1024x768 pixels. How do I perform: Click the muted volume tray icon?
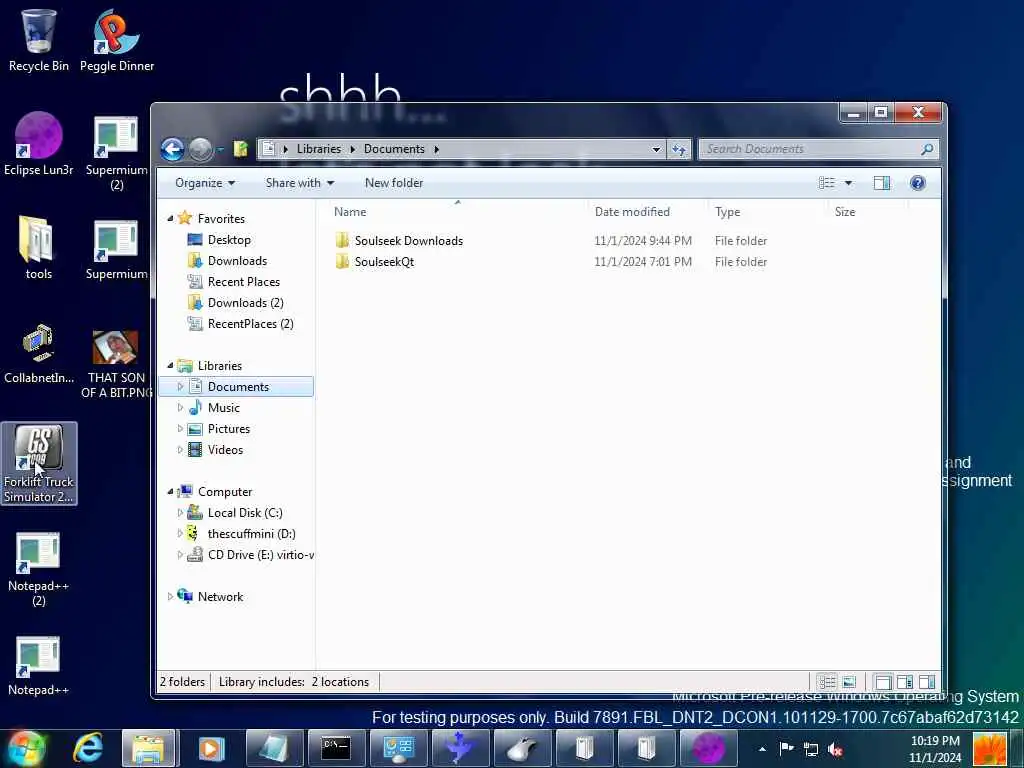click(835, 749)
